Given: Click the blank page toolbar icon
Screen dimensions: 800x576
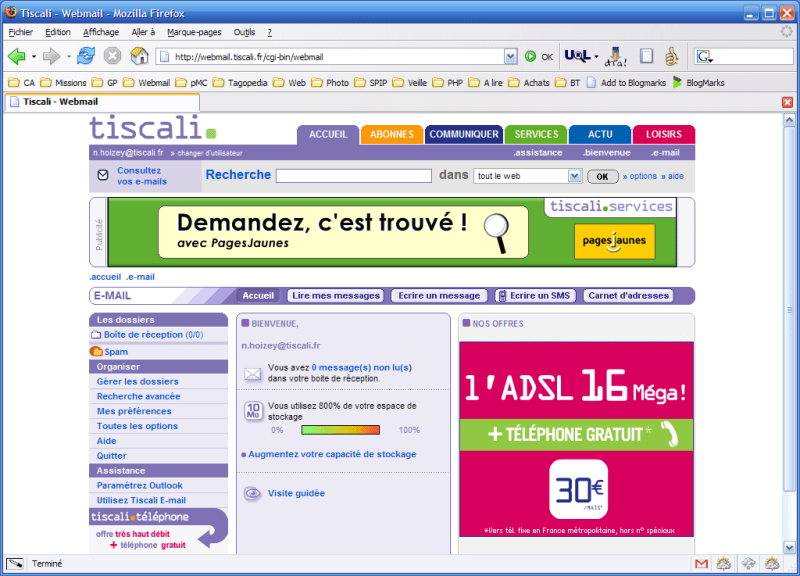Looking at the screenshot, I should 646,56.
